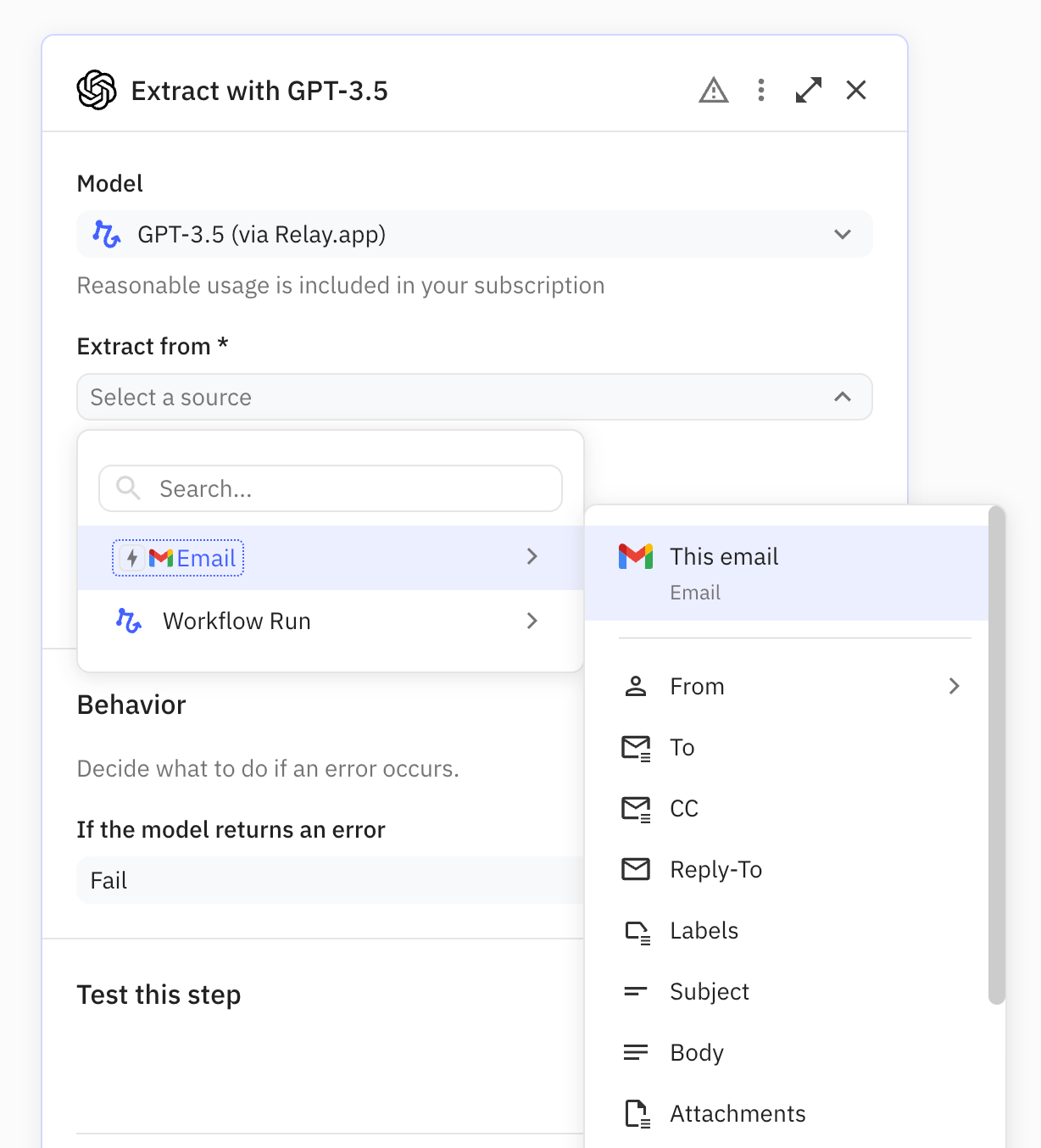Viewport: 1041px width, 1148px height.
Task: Click the warning triangle icon
Action: pyautogui.click(x=714, y=90)
